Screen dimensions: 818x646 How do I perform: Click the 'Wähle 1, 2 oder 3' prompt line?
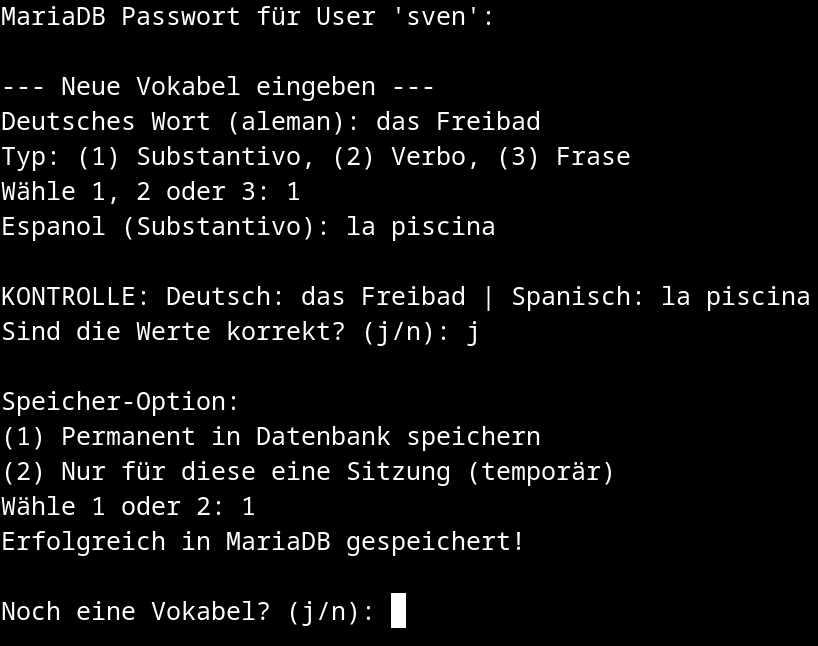150,192
